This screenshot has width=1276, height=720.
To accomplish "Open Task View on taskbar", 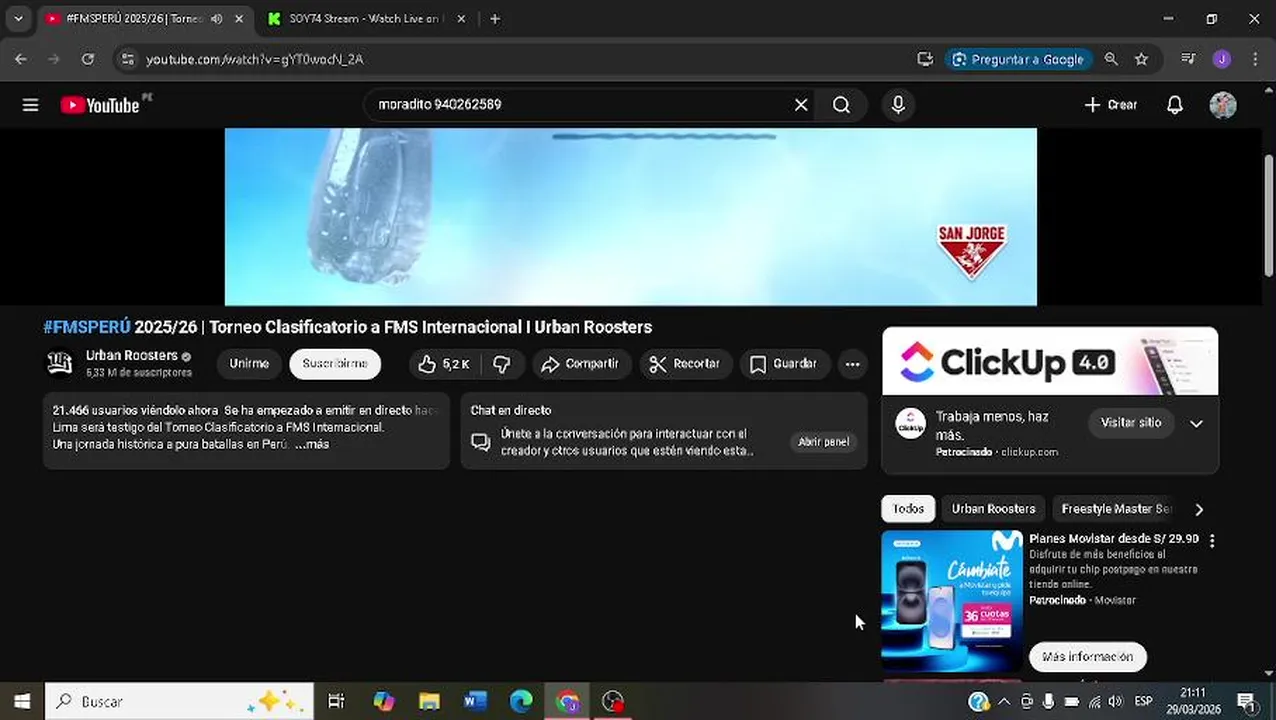I will [336, 701].
